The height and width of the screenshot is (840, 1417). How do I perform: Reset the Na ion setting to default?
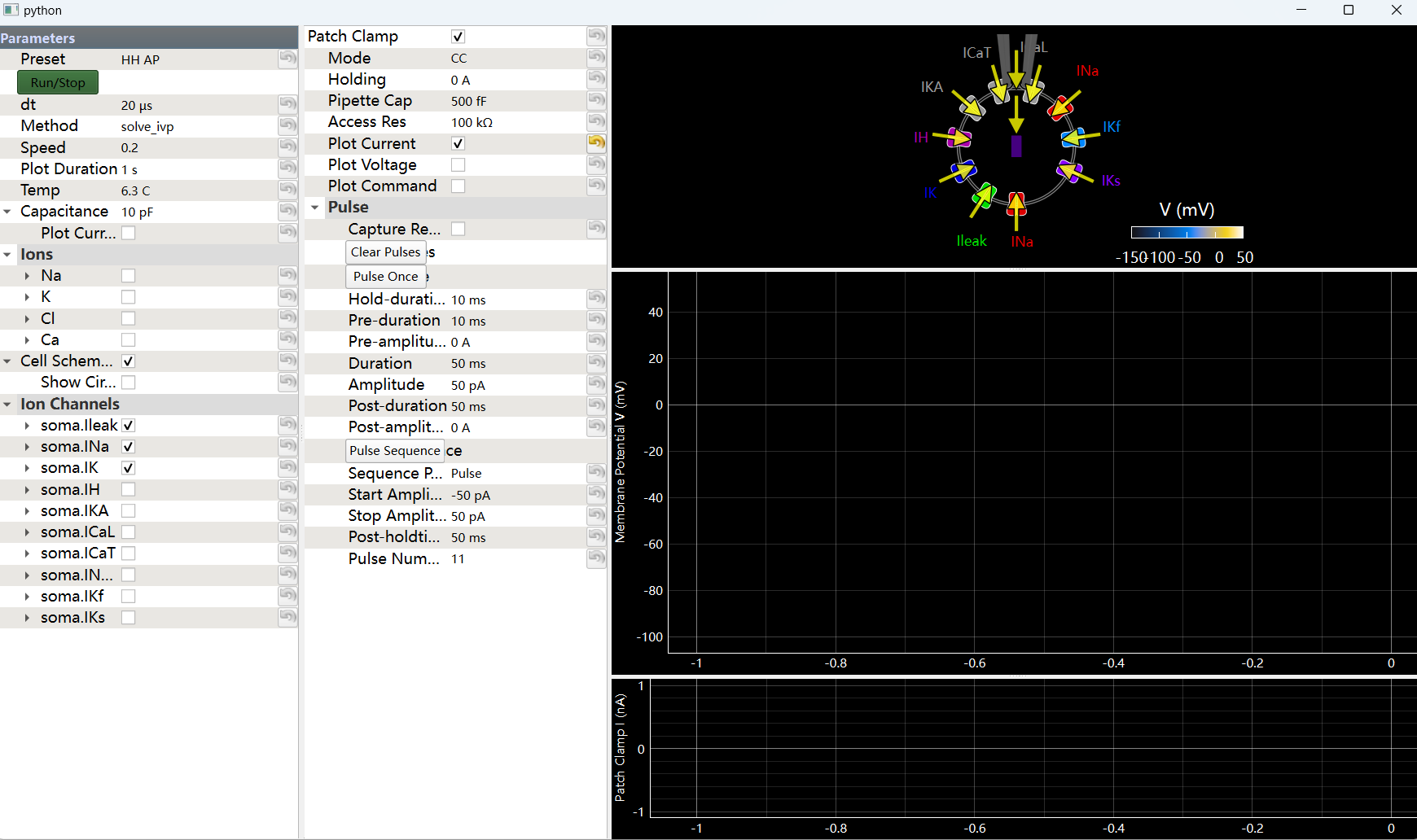(x=287, y=275)
